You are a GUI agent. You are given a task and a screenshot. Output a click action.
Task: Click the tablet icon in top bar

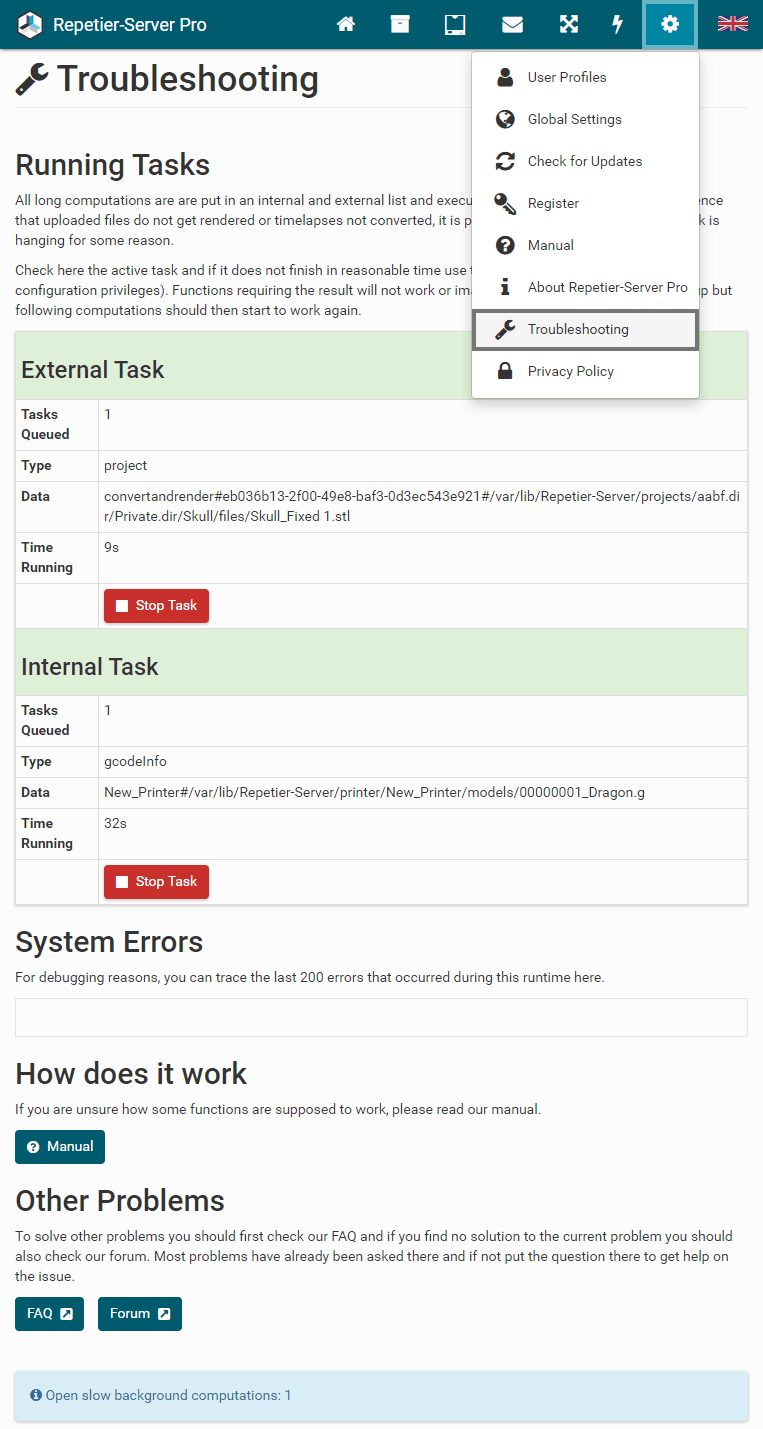point(455,24)
